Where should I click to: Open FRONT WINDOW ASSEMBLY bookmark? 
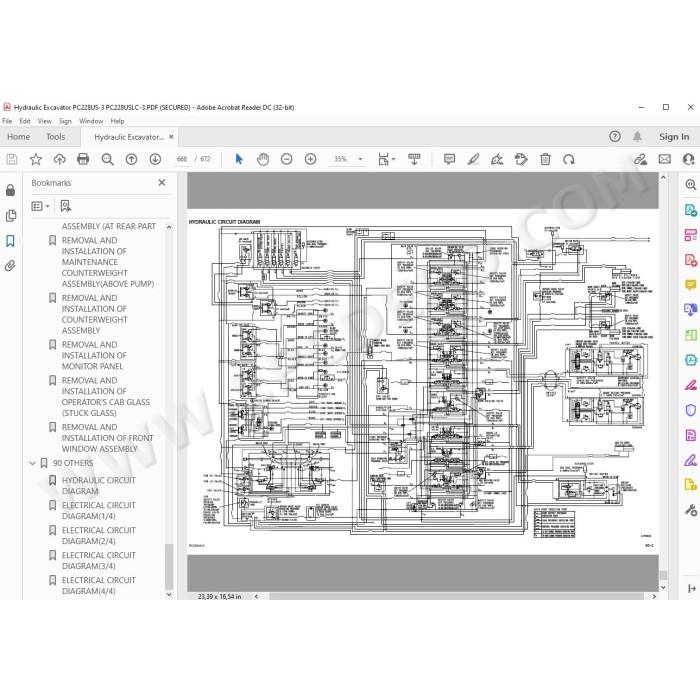(x=107, y=438)
